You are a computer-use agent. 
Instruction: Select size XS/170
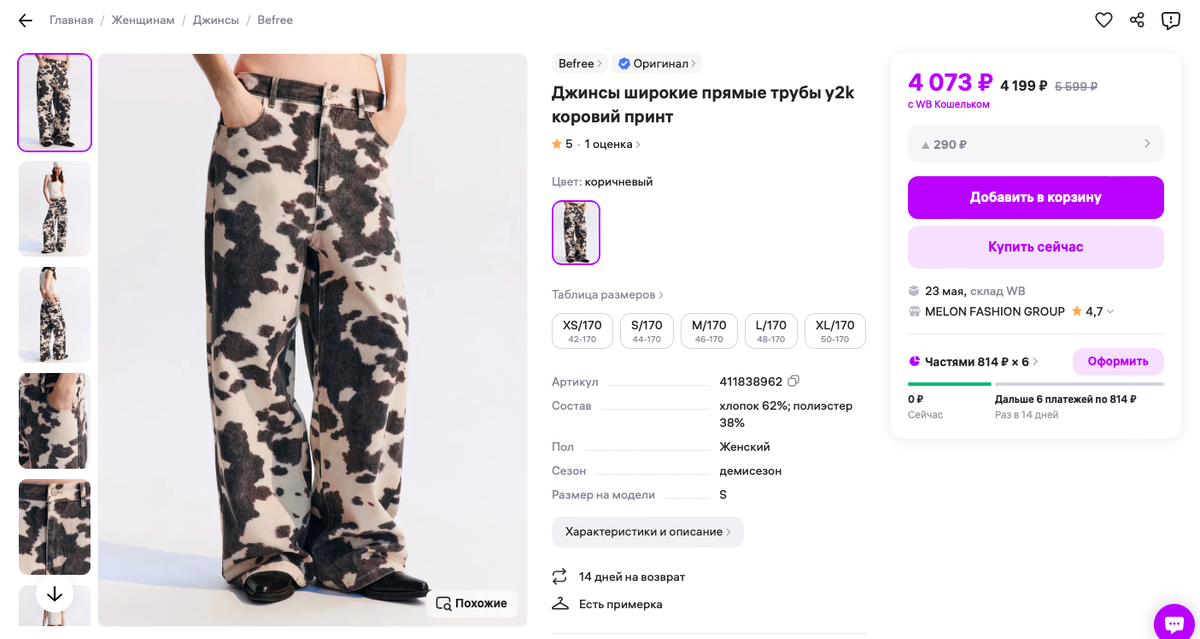(x=582, y=331)
